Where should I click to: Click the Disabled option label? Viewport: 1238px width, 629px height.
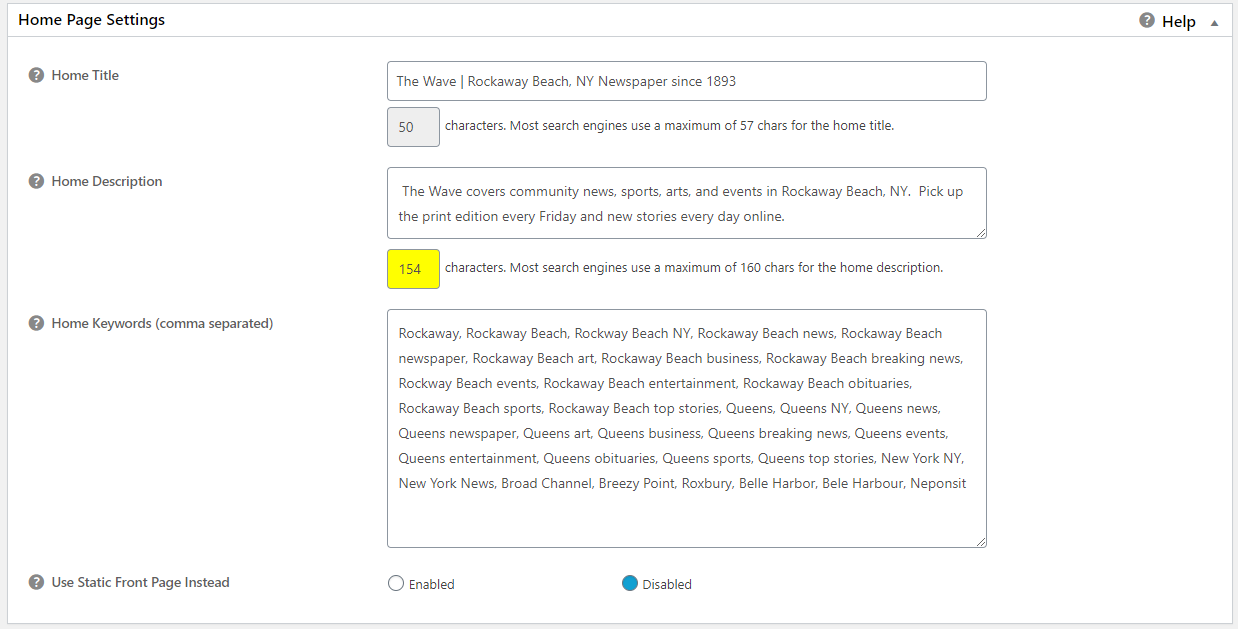click(667, 584)
